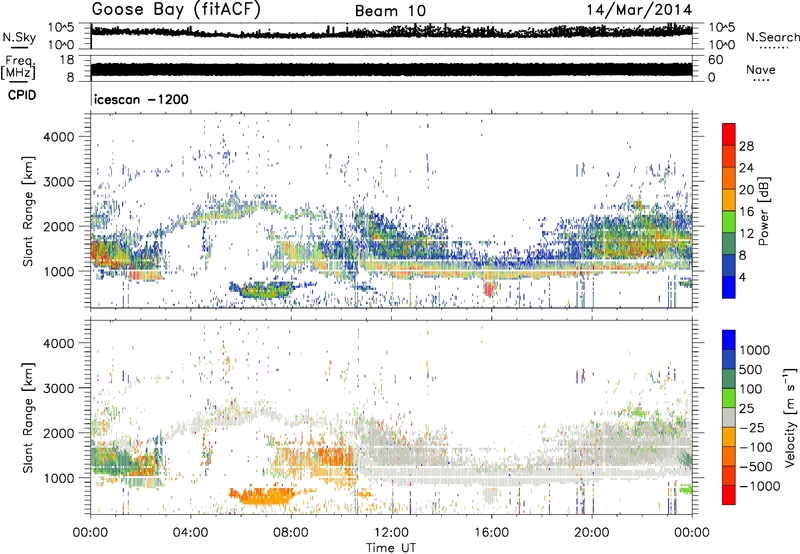Click the red high-power patch near 16:00

(x=489, y=288)
